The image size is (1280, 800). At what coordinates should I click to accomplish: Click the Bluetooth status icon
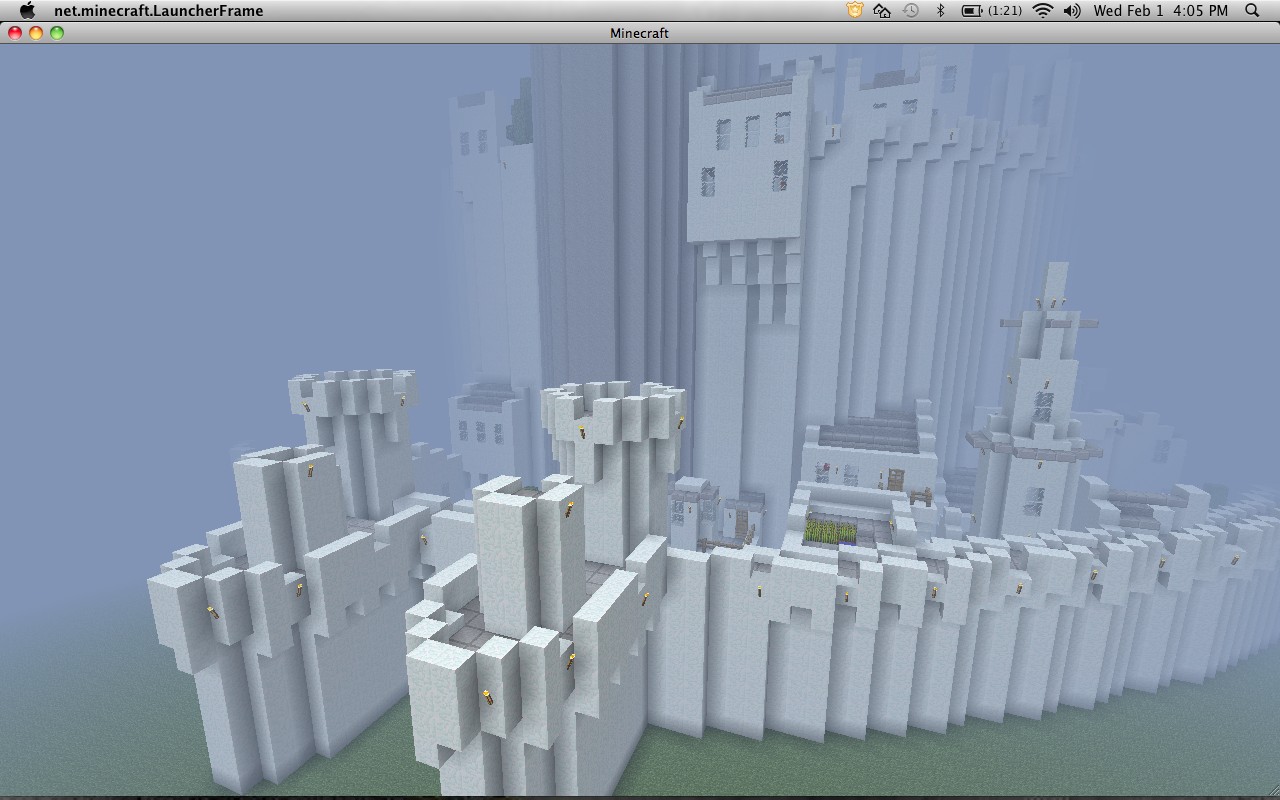click(x=940, y=11)
